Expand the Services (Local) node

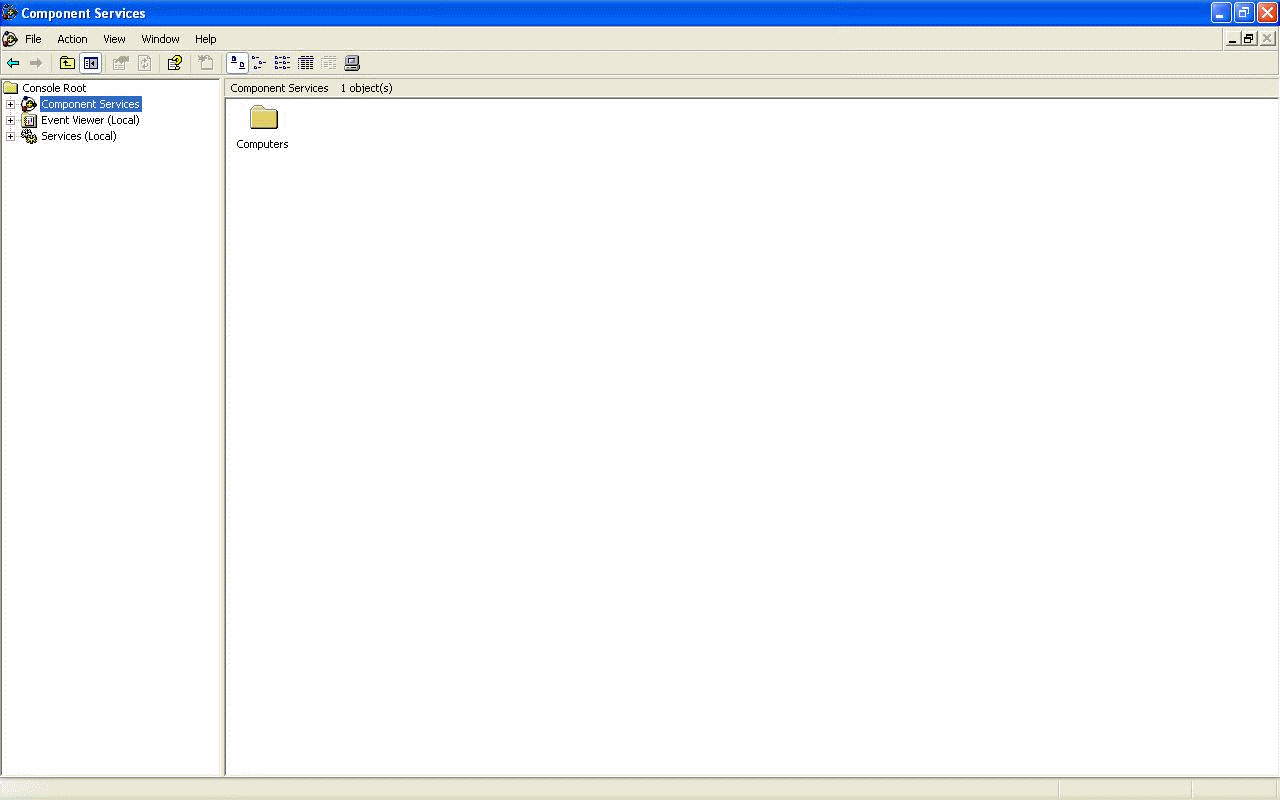click(x=11, y=136)
